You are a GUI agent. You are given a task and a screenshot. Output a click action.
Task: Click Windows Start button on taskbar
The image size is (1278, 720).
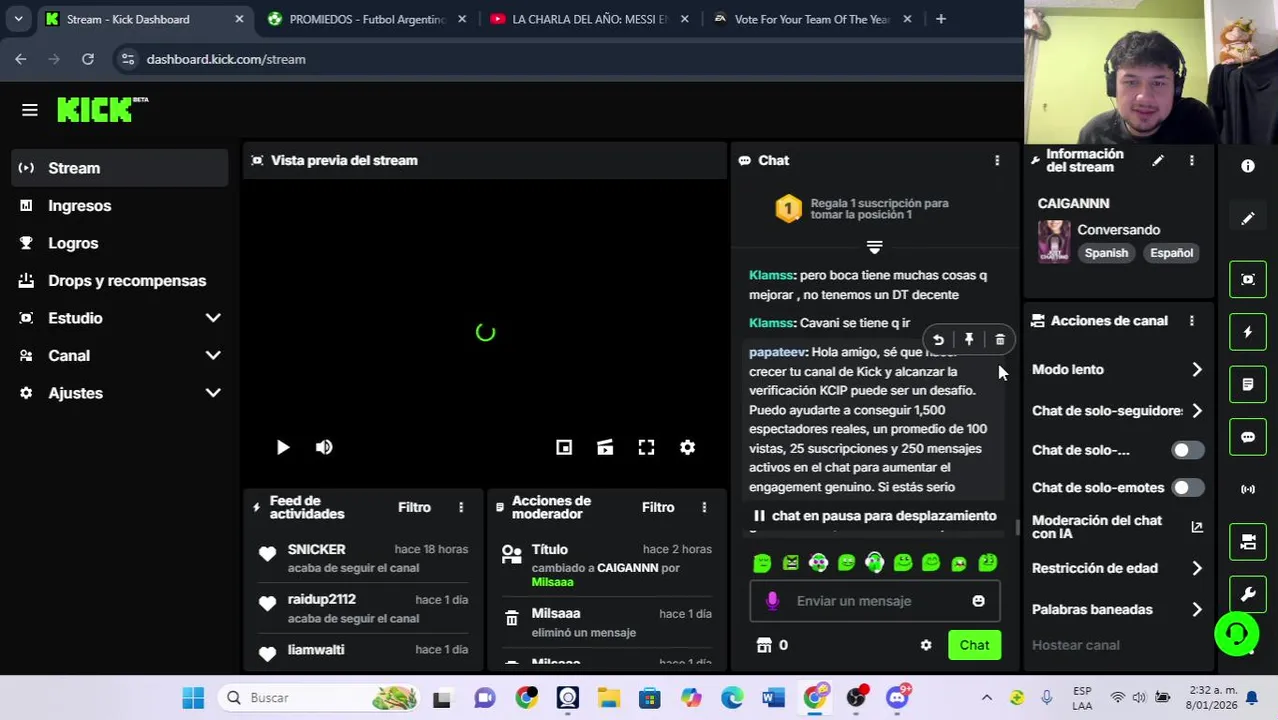coord(193,698)
